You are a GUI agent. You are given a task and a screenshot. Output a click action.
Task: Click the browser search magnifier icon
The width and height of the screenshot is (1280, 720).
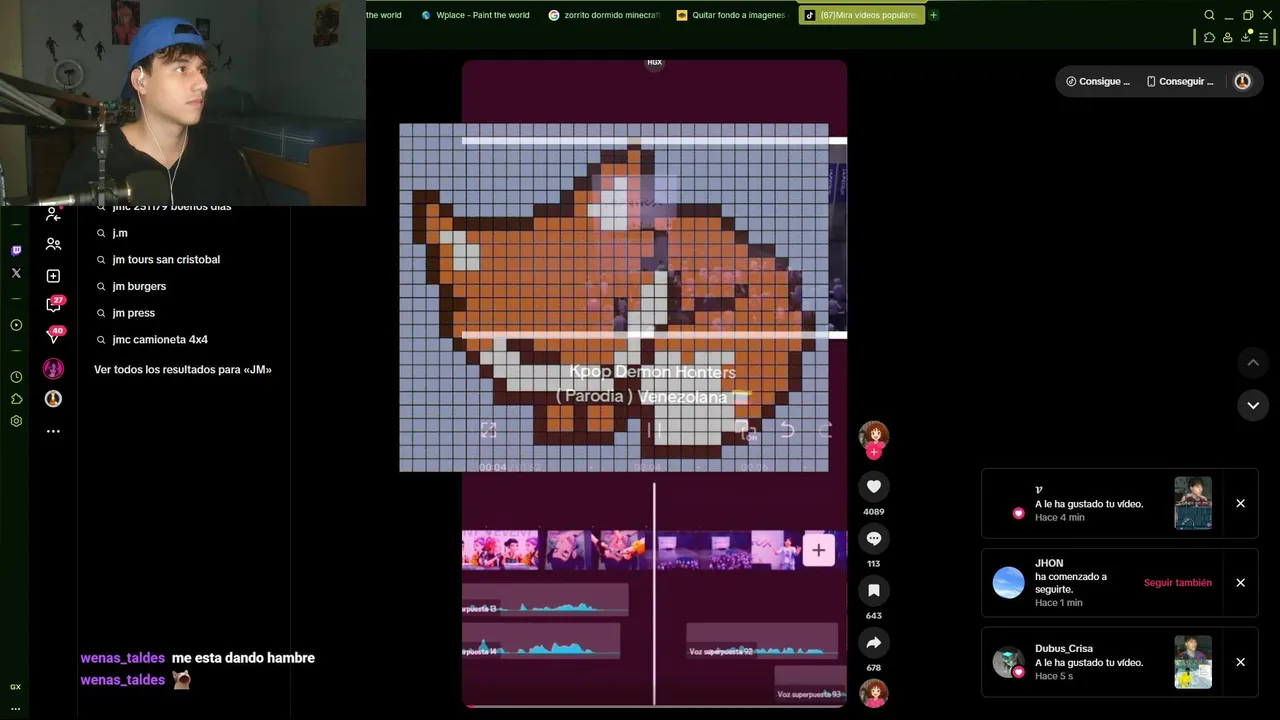[1209, 15]
